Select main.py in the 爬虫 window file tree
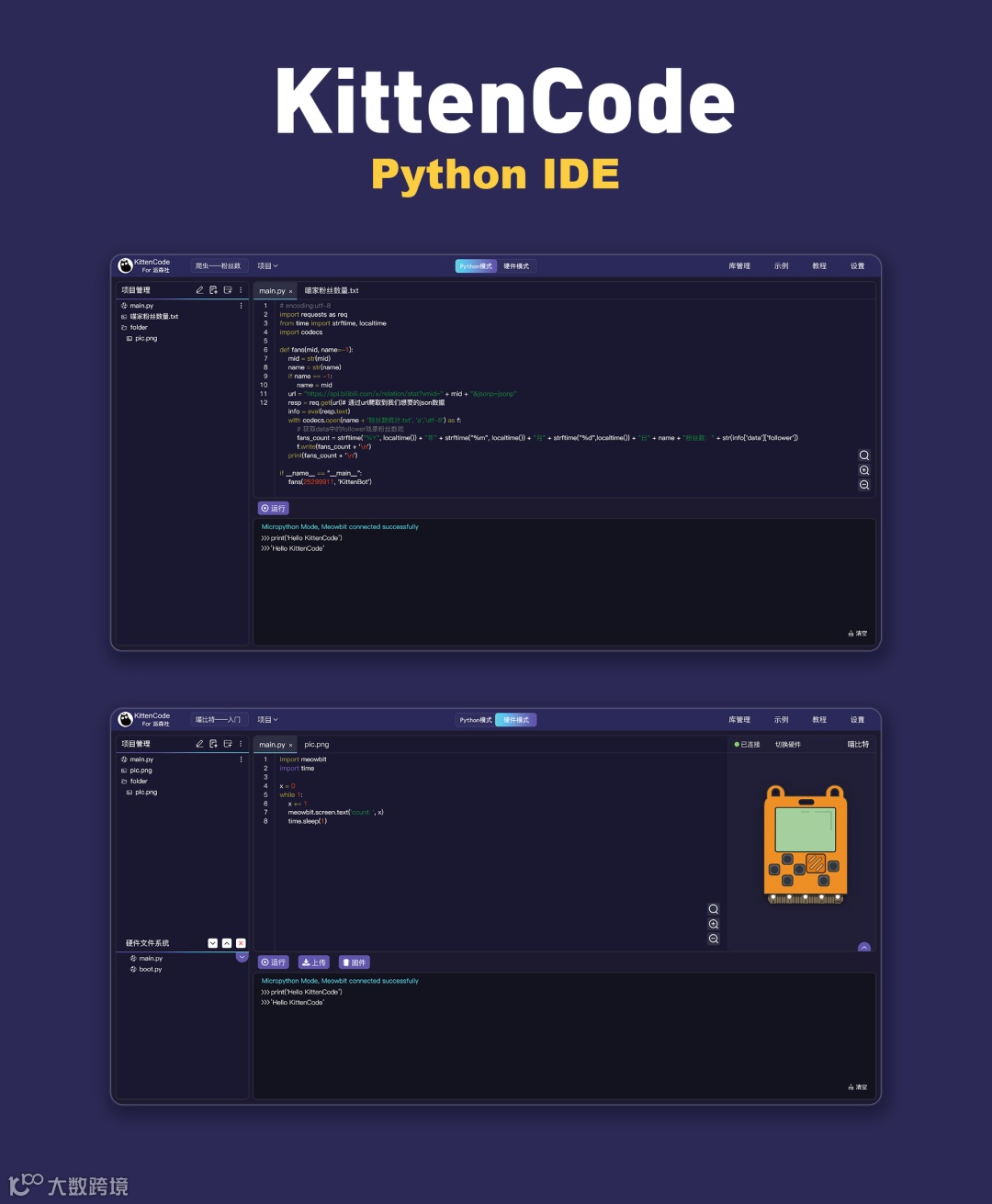The width and height of the screenshot is (992, 1204). tap(137, 306)
